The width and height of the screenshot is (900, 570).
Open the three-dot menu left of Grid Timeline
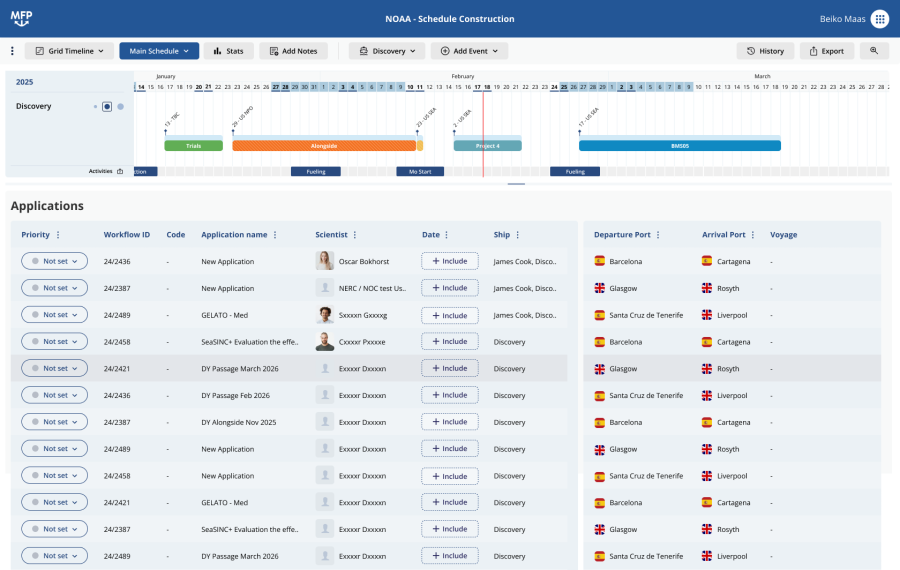[x=12, y=51]
